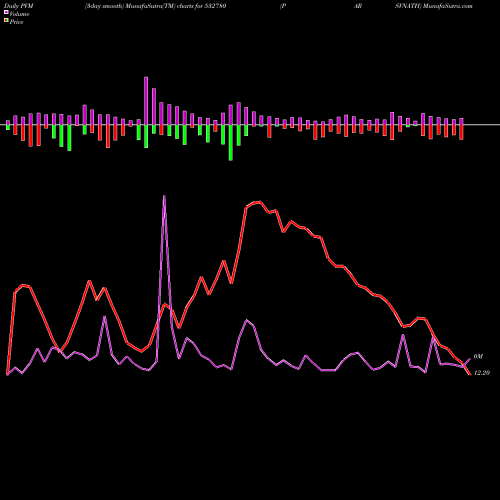Click the longest green downward bar

231,143
